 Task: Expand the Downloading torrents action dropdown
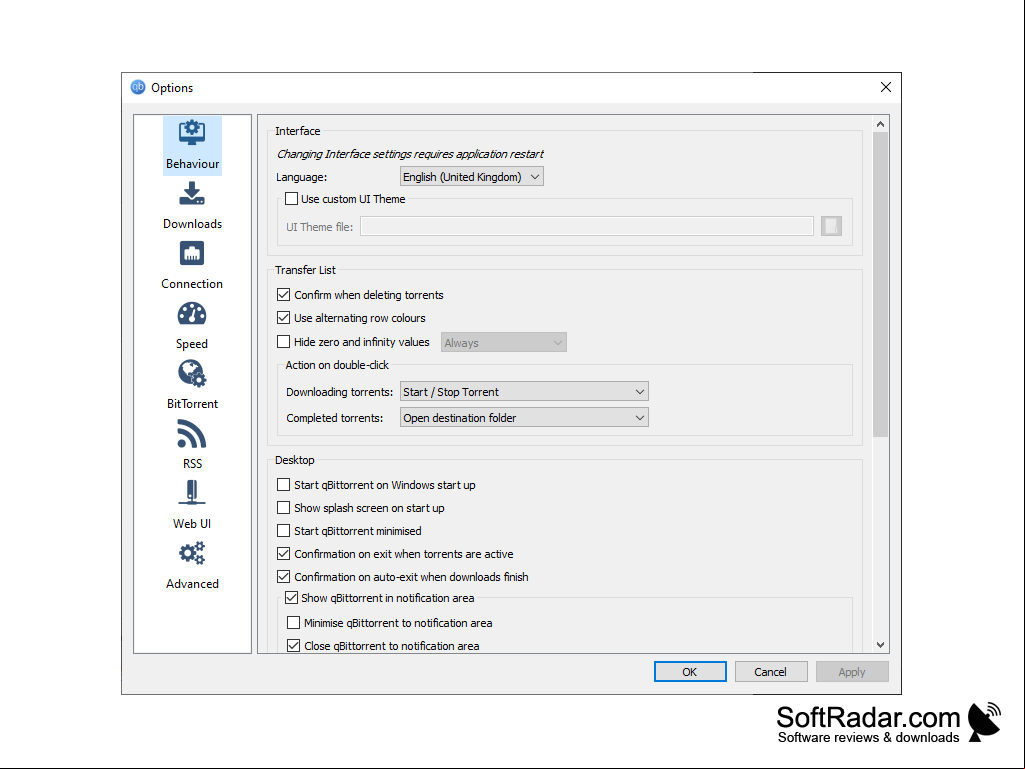pyautogui.click(x=524, y=392)
